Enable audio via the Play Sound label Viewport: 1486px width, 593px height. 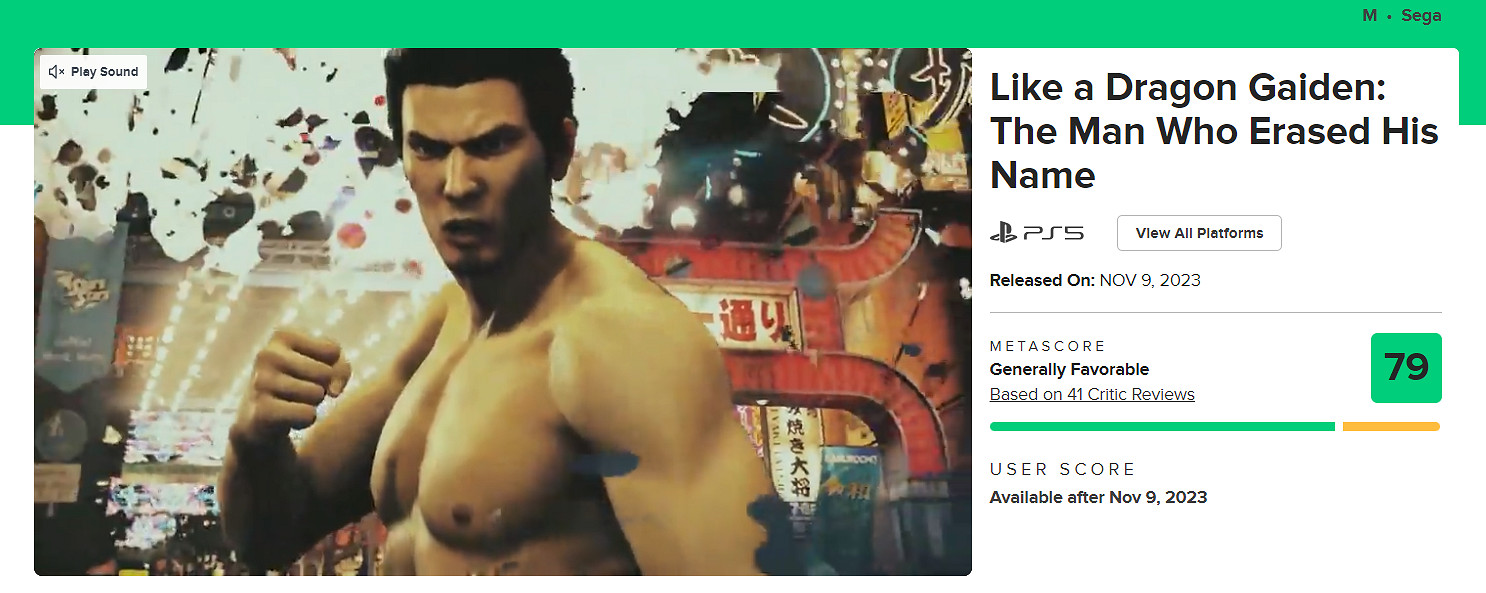[x=104, y=72]
